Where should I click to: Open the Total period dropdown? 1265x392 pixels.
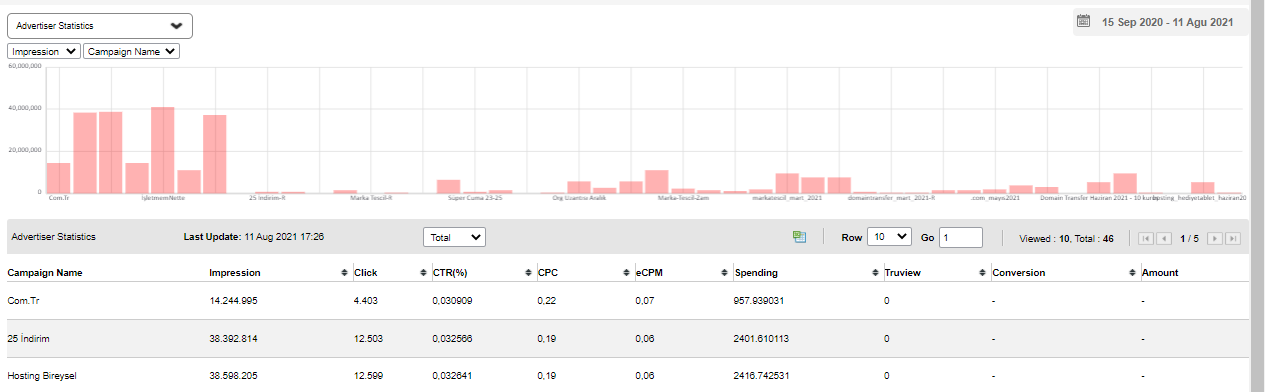click(x=454, y=237)
